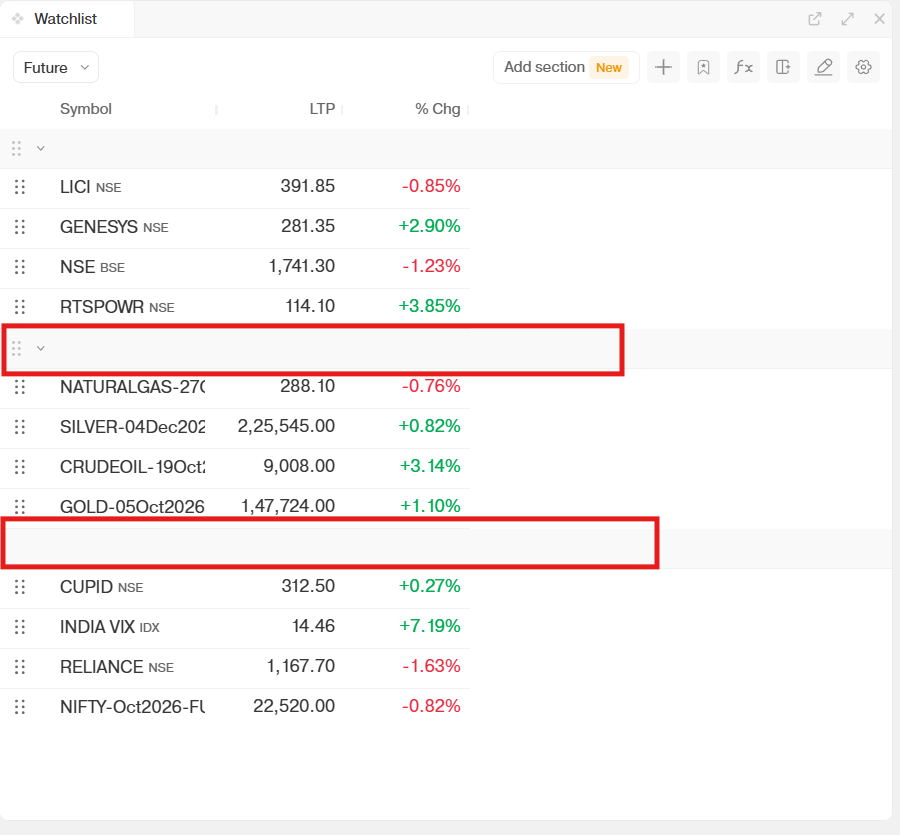Click the drag handle of the LICI row
Viewport: 900px width, 835px height.
click(x=20, y=187)
